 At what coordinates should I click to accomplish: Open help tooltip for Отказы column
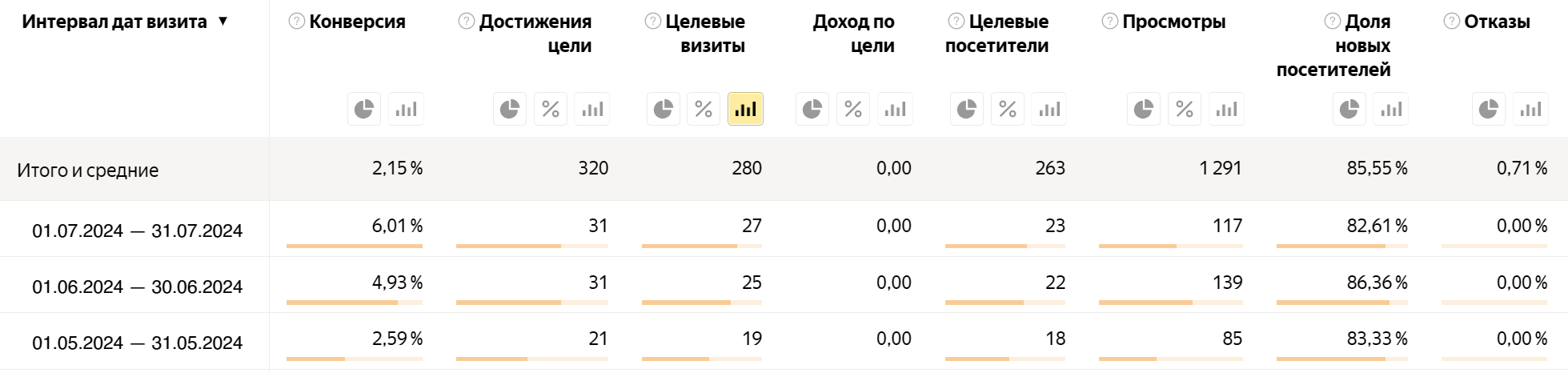click(1451, 22)
